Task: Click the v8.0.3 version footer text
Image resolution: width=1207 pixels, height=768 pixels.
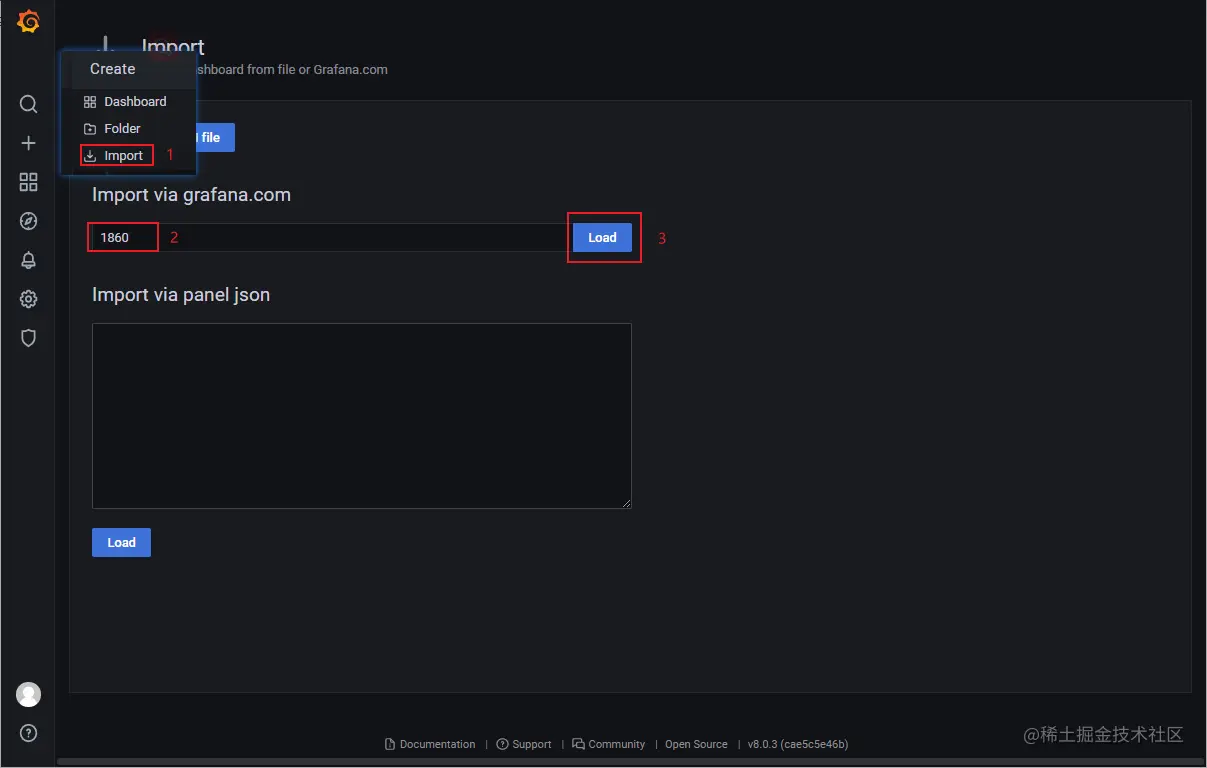Action: point(798,744)
